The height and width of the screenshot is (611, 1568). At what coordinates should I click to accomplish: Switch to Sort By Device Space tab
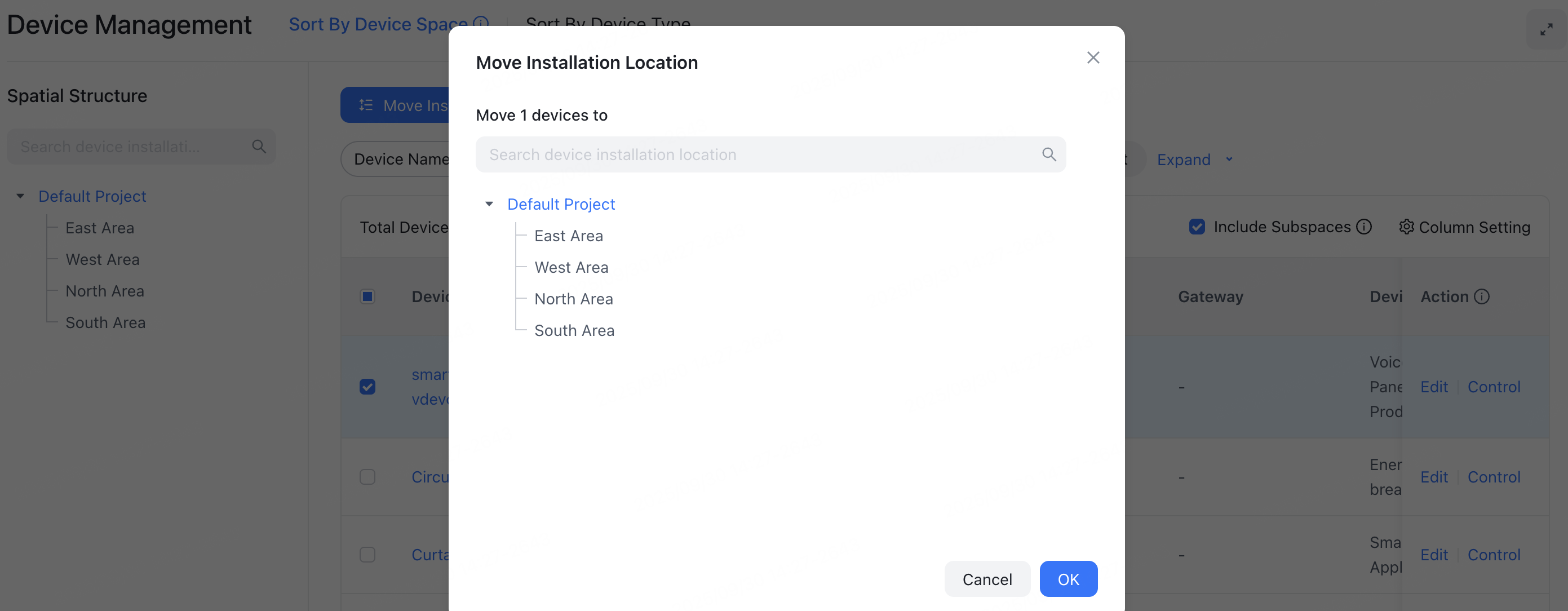pos(378,24)
